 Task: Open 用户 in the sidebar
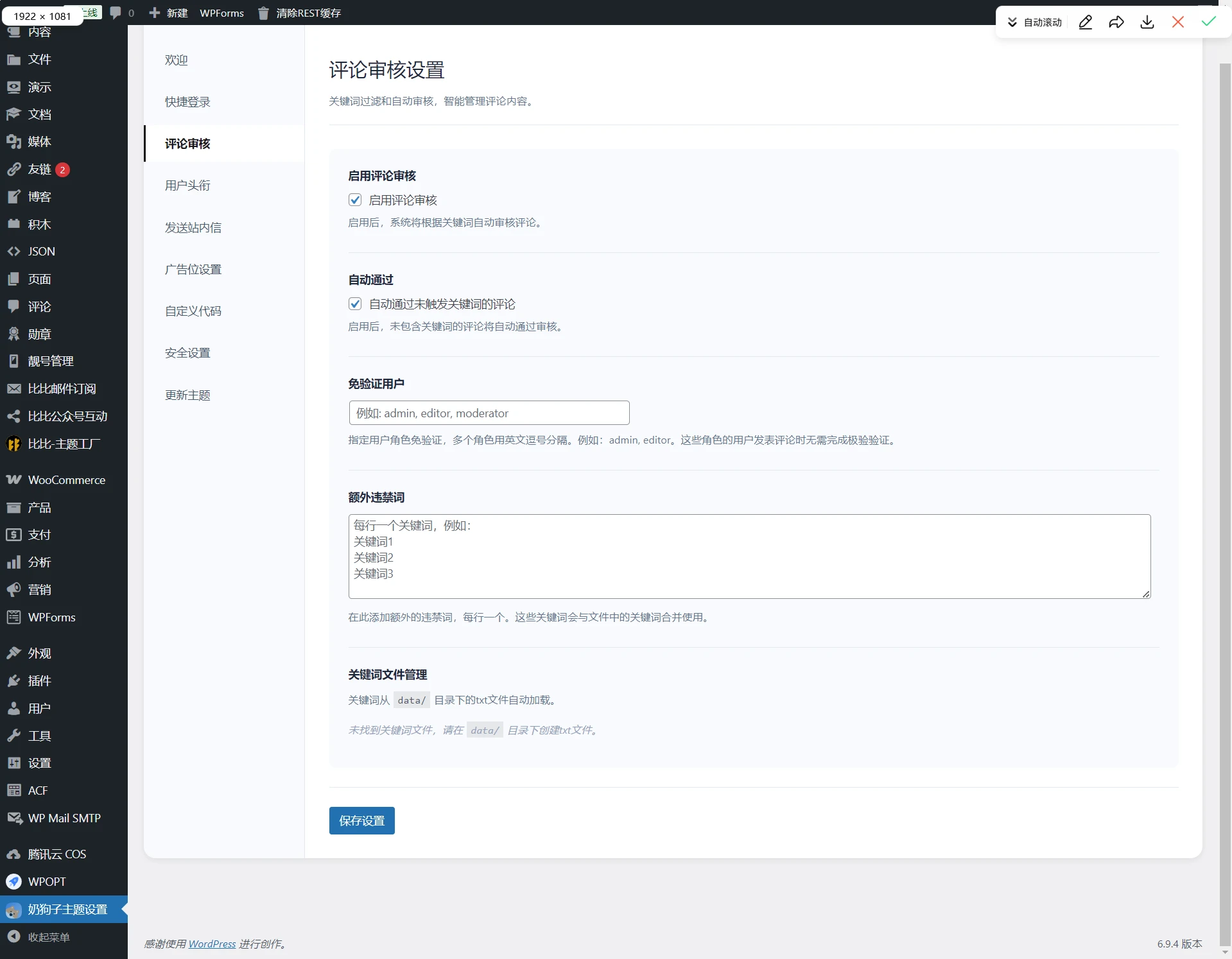pyautogui.click(x=64, y=709)
